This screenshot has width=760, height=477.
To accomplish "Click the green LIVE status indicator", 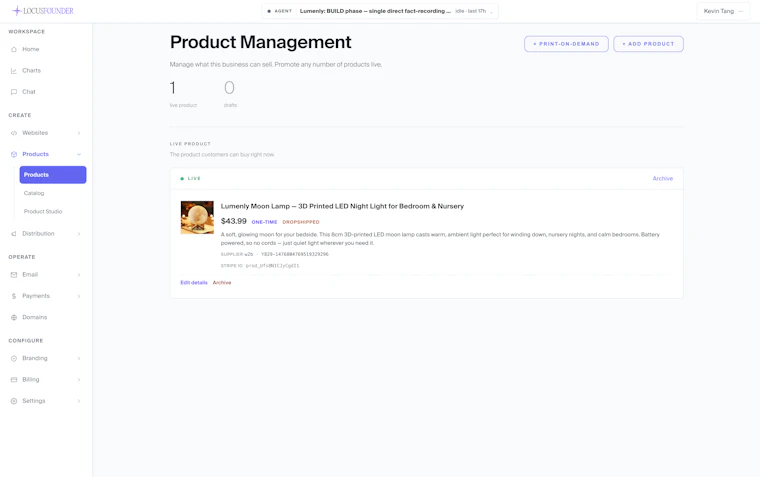I will coord(190,179).
